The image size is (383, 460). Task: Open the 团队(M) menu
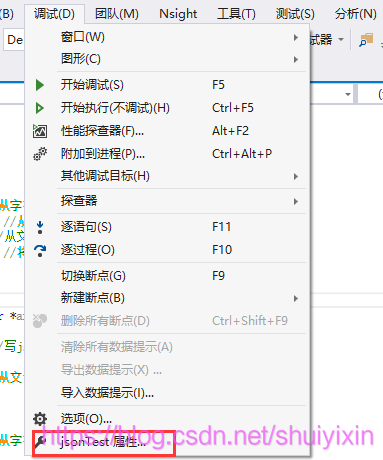pos(117,14)
